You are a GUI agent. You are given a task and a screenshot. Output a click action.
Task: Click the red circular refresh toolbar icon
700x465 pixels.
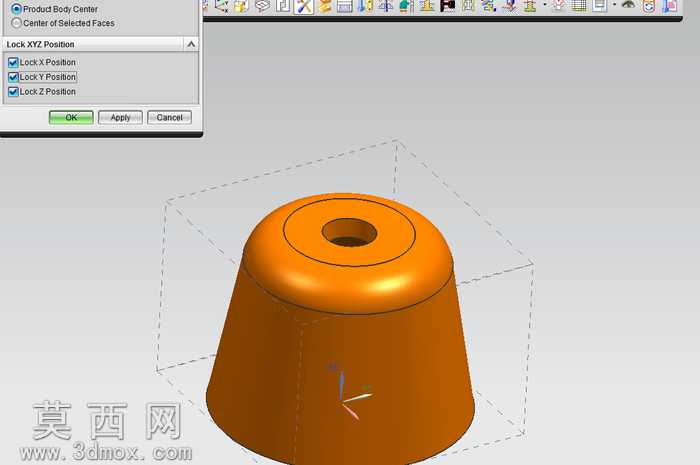649,6
